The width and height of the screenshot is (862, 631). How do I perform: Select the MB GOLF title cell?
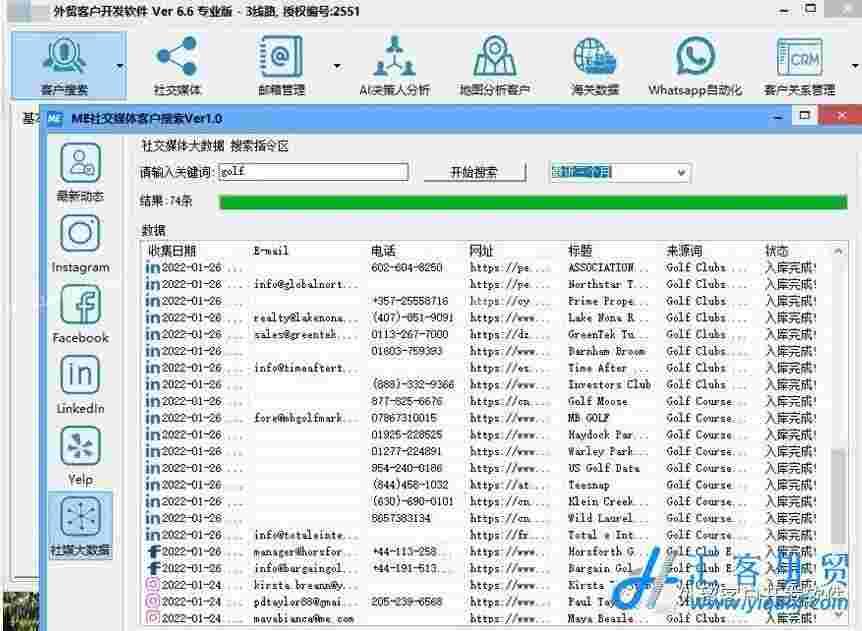coord(588,418)
